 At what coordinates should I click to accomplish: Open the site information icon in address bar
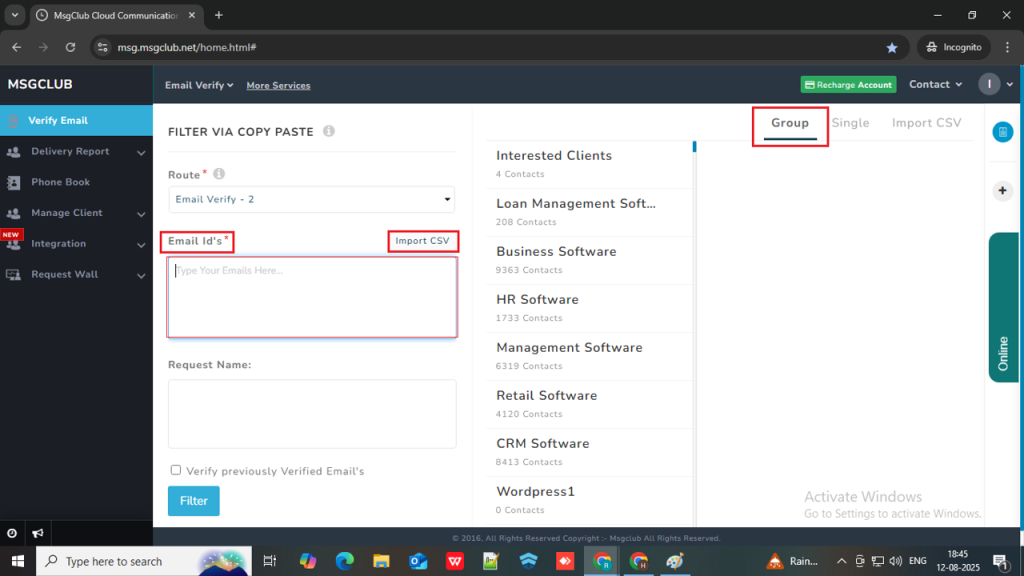click(103, 47)
